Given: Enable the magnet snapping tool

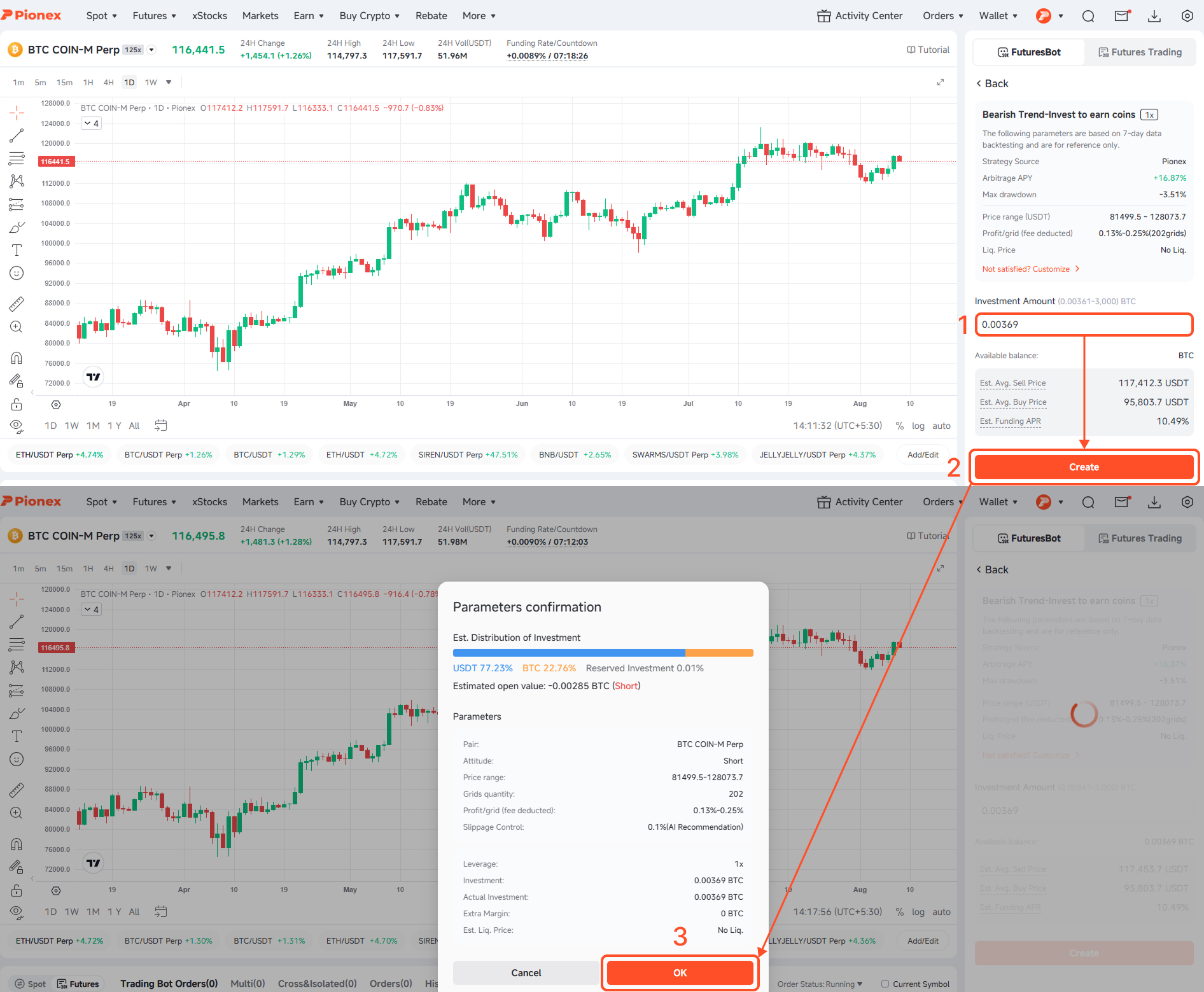Looking at the screenshot, I should coord(17,358).
